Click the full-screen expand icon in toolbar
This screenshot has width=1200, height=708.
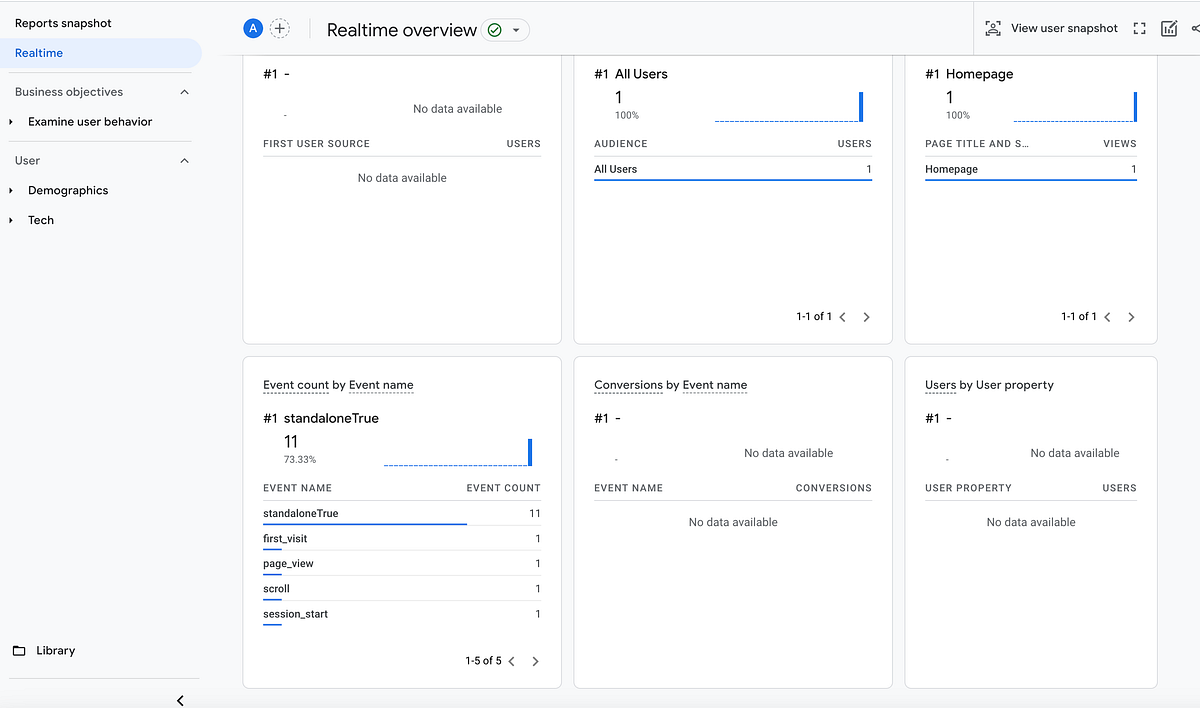coord(1139,28)
